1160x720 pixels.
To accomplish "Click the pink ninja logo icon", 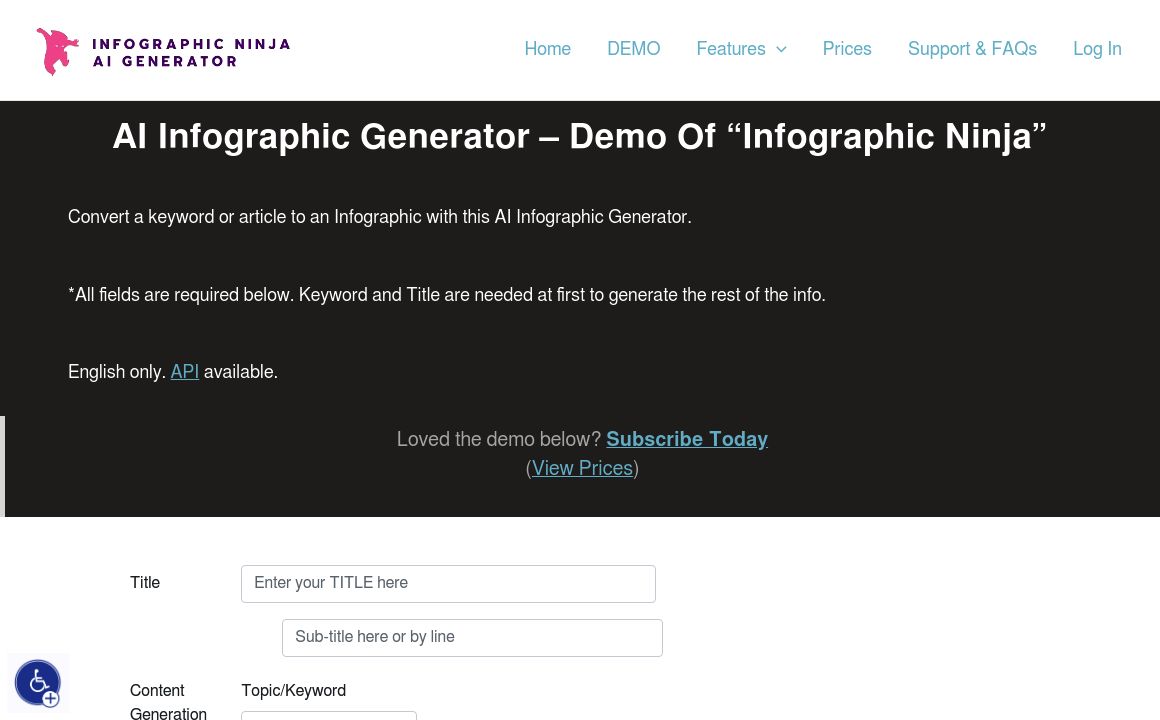I will tap(58, 51).
